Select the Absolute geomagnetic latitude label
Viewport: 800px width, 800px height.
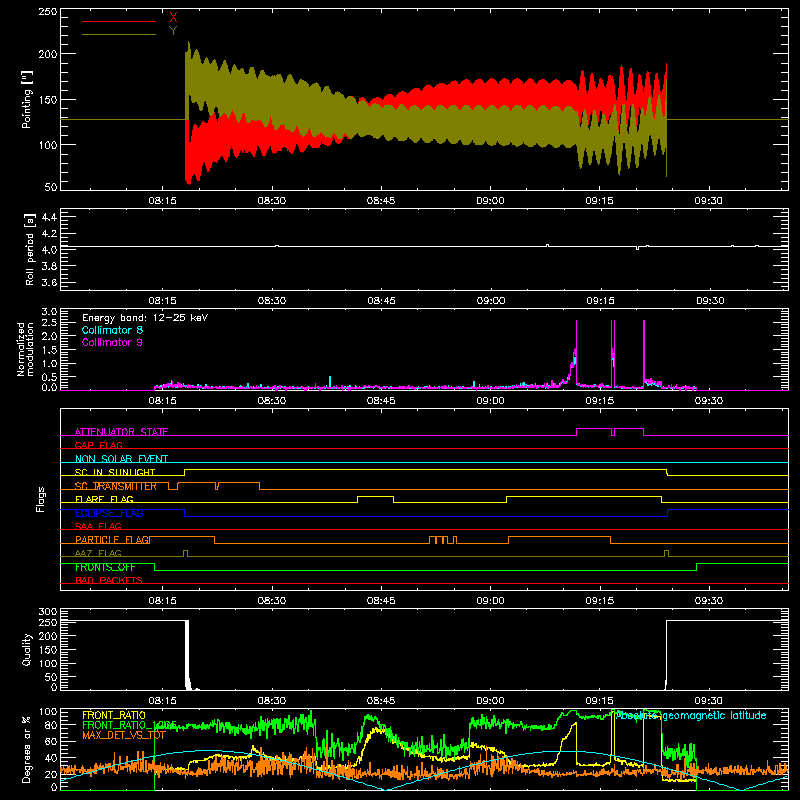tap(691, 715)
